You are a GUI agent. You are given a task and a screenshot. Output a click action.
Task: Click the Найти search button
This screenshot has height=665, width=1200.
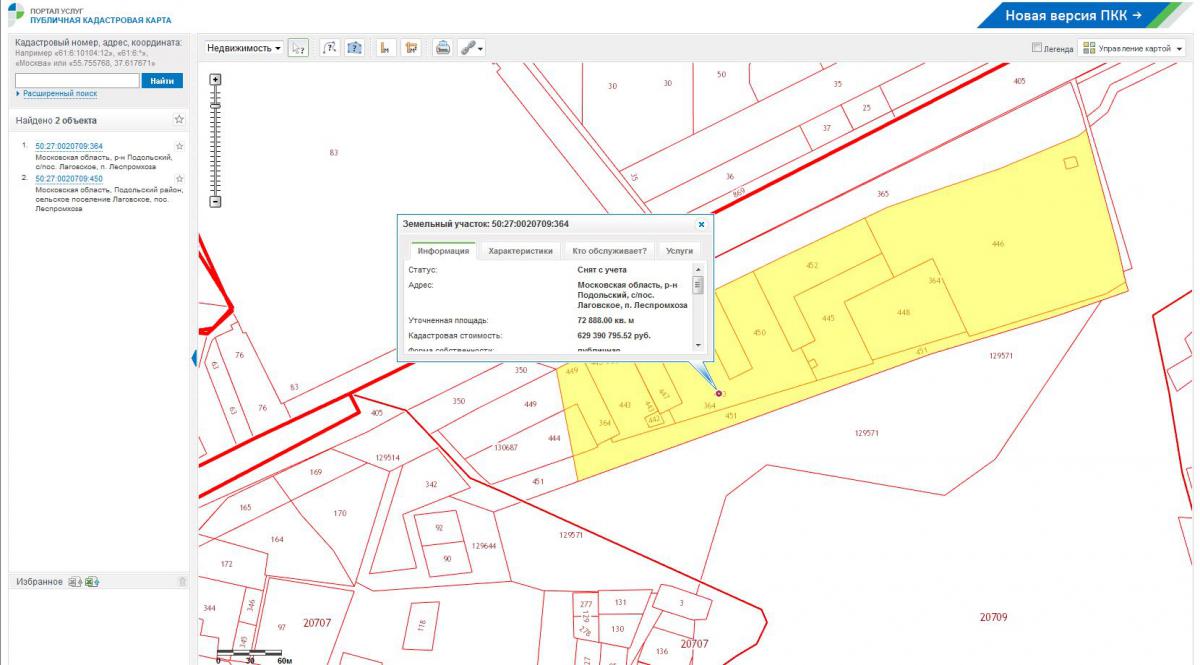[162, 80]
